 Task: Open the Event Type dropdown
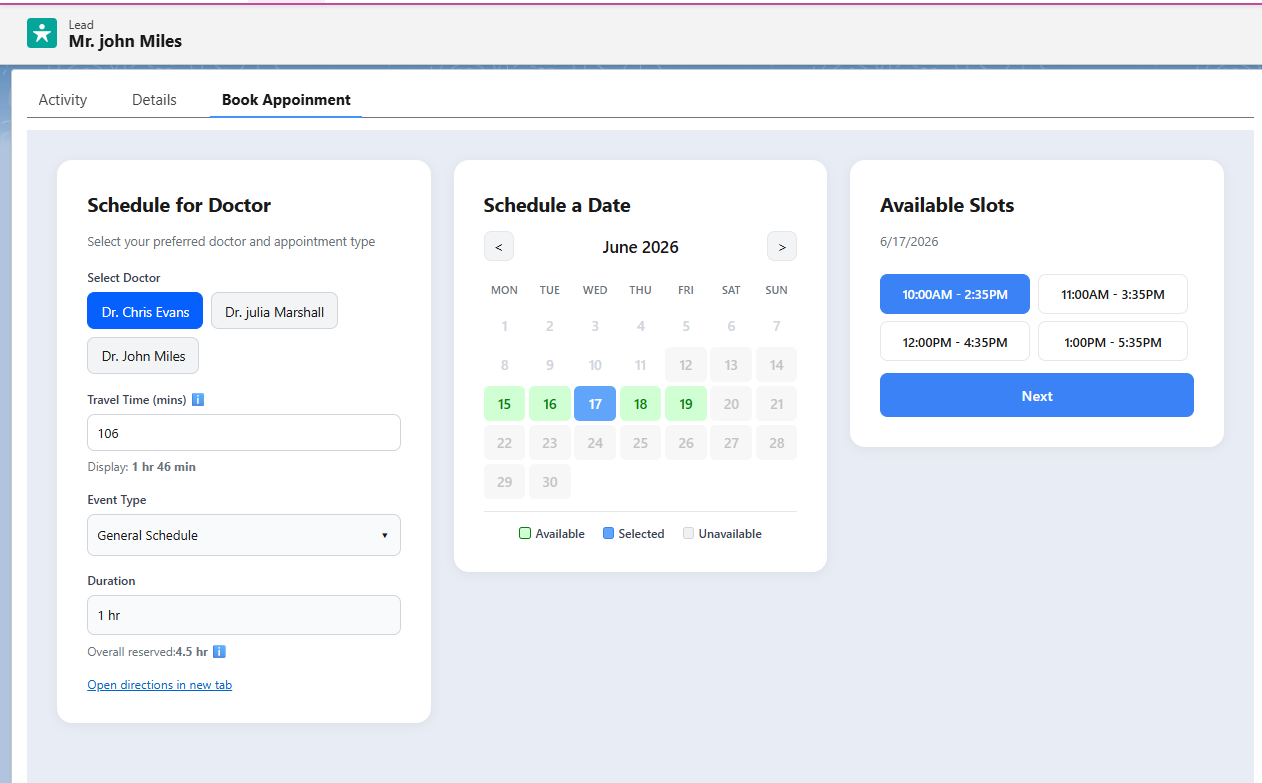pos(244,535)
